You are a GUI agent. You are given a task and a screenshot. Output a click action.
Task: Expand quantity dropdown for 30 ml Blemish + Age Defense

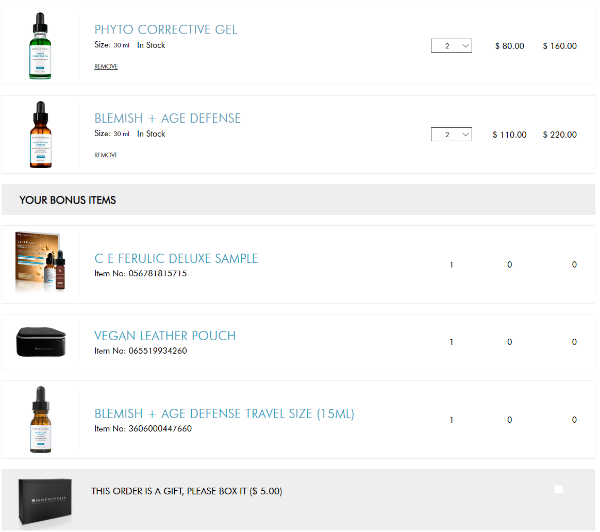pos(451,134)
